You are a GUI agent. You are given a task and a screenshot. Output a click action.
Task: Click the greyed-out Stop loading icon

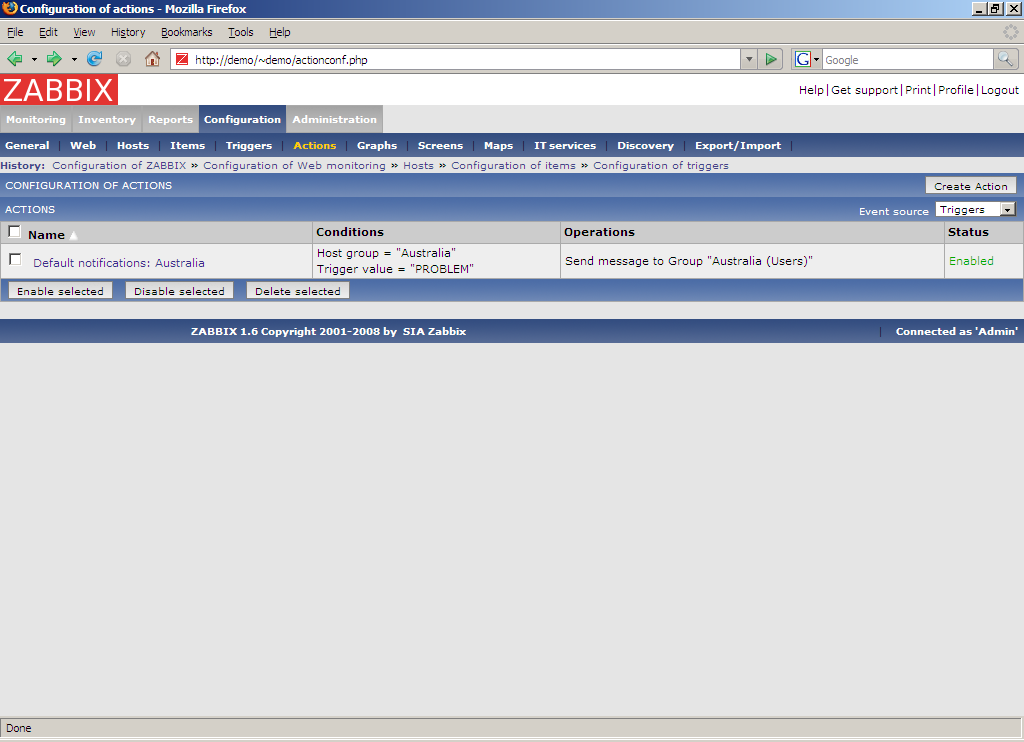coord(123,59)
